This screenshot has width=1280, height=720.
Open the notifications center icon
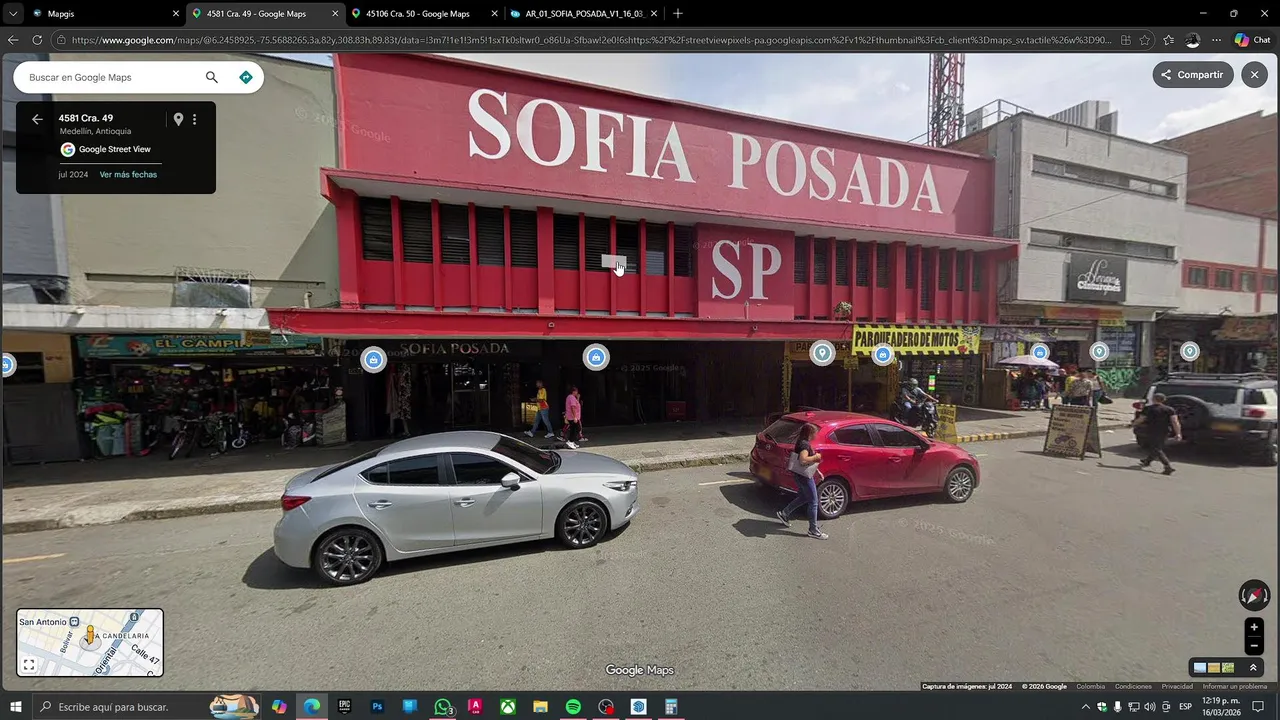(x=1258, y=707)
